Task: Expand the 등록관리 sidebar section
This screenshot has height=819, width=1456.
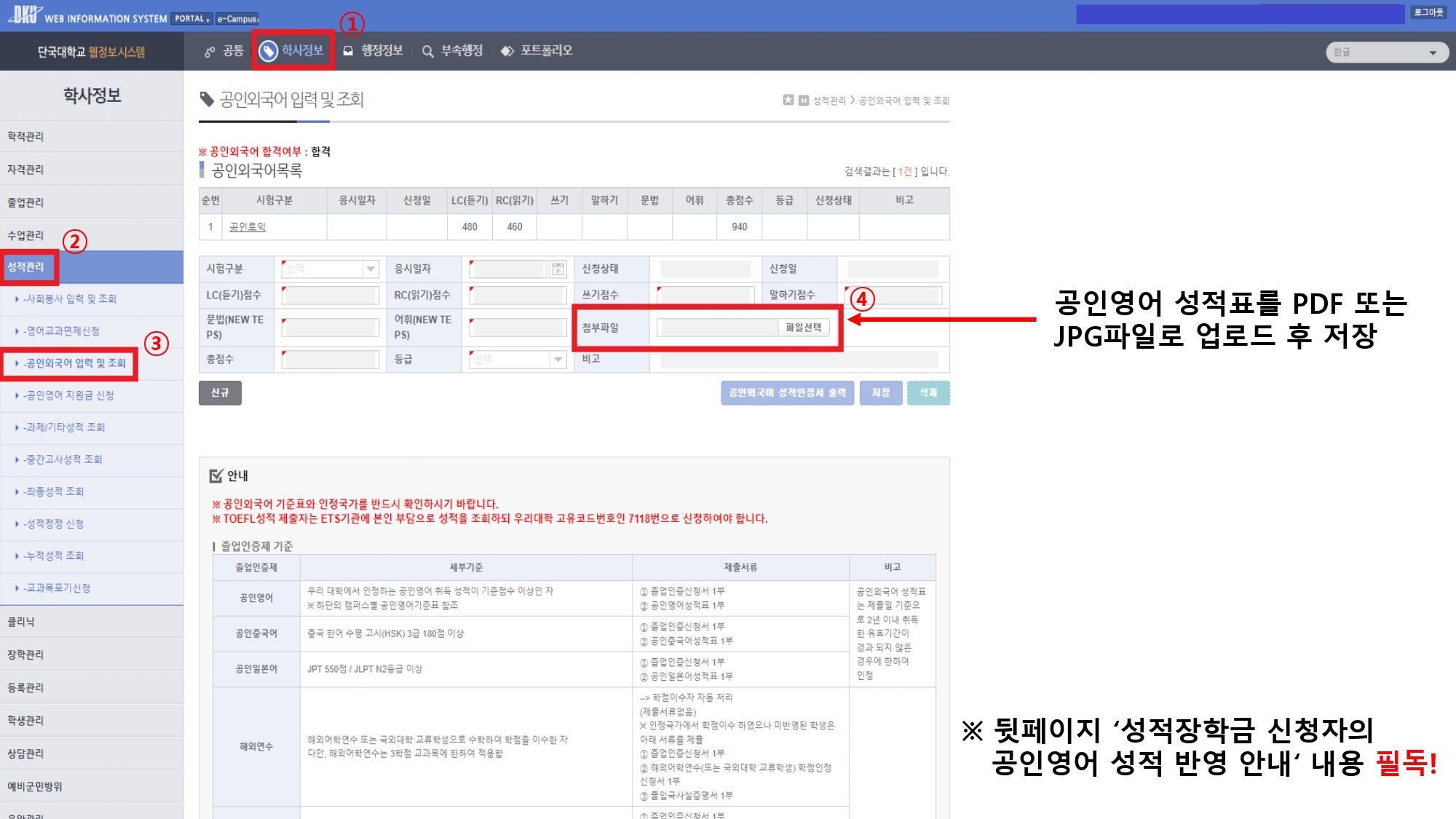Action: (x=92, y=687)
